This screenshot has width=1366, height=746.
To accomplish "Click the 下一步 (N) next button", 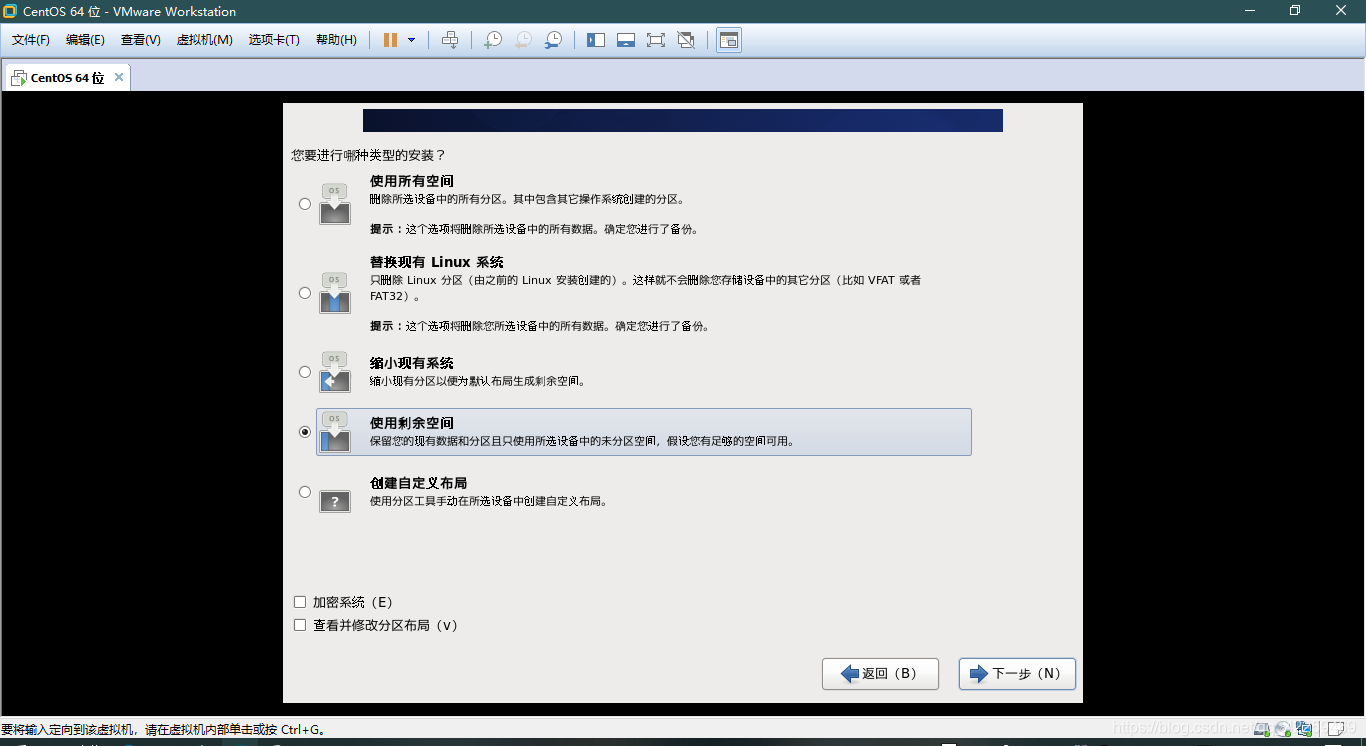I will [1017, 674].
